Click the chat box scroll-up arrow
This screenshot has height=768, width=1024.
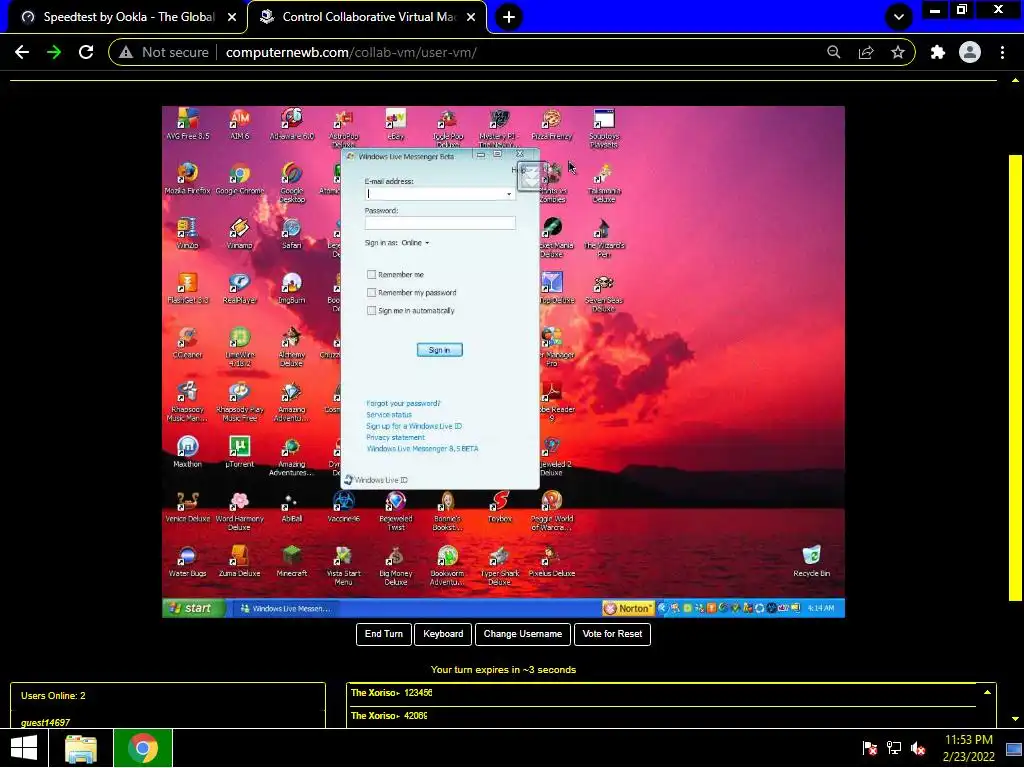click(987, 692)
